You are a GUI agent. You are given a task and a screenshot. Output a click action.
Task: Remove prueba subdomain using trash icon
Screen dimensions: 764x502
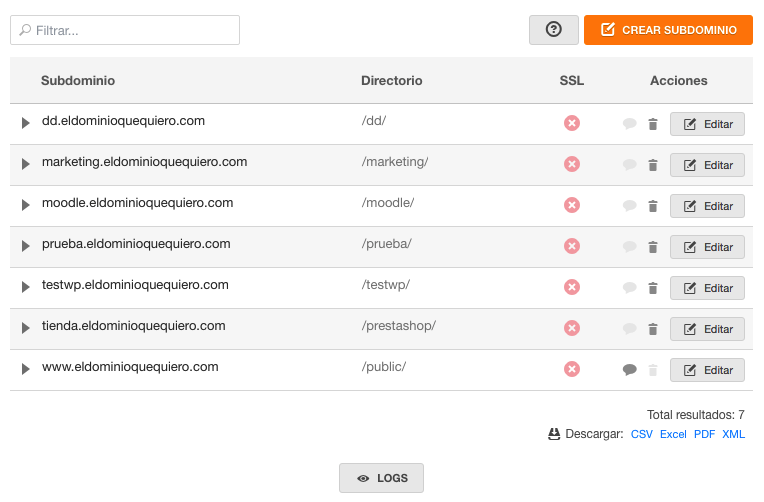point(653,247)
